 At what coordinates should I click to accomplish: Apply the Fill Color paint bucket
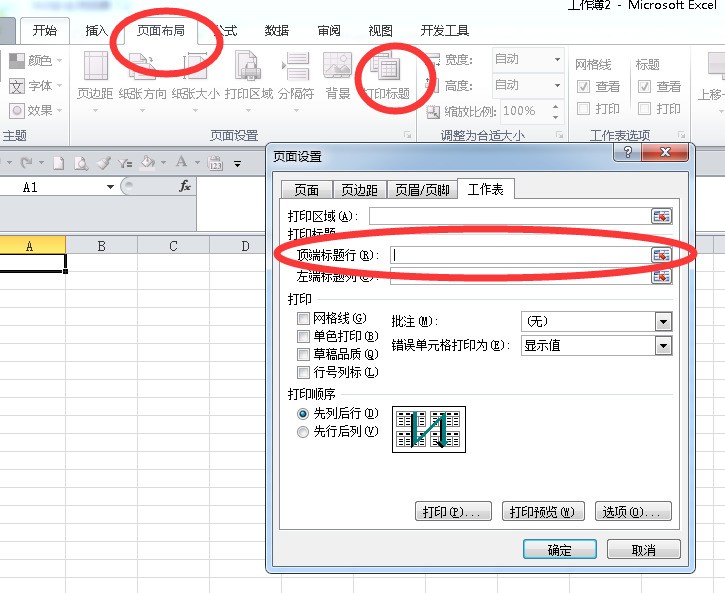[147, 163]
